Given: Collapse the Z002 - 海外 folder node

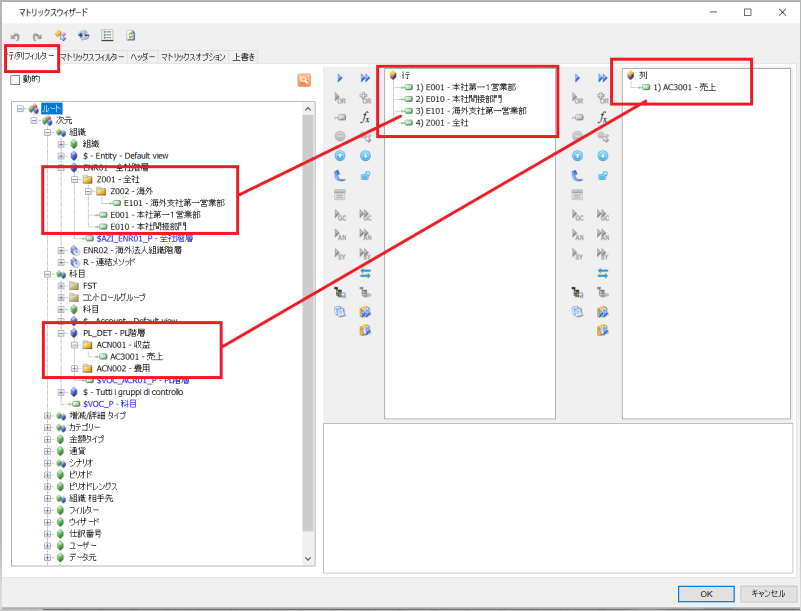Looking at the screenshot, I should pos(86,190).
